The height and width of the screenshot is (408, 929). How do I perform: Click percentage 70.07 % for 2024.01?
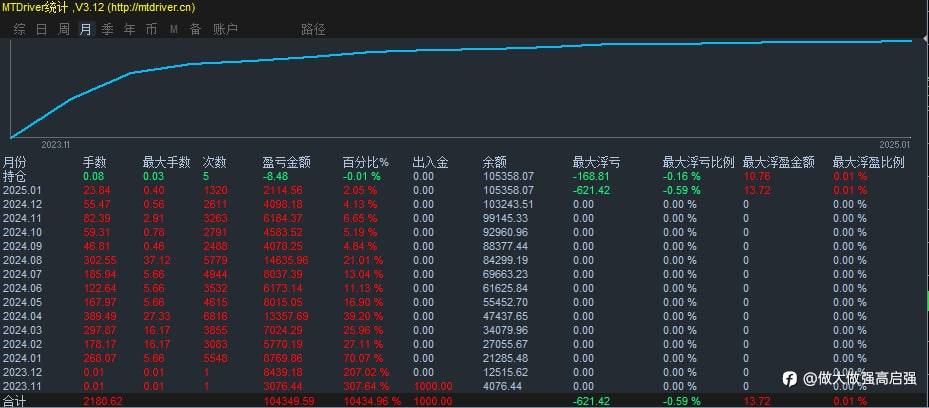363,358
